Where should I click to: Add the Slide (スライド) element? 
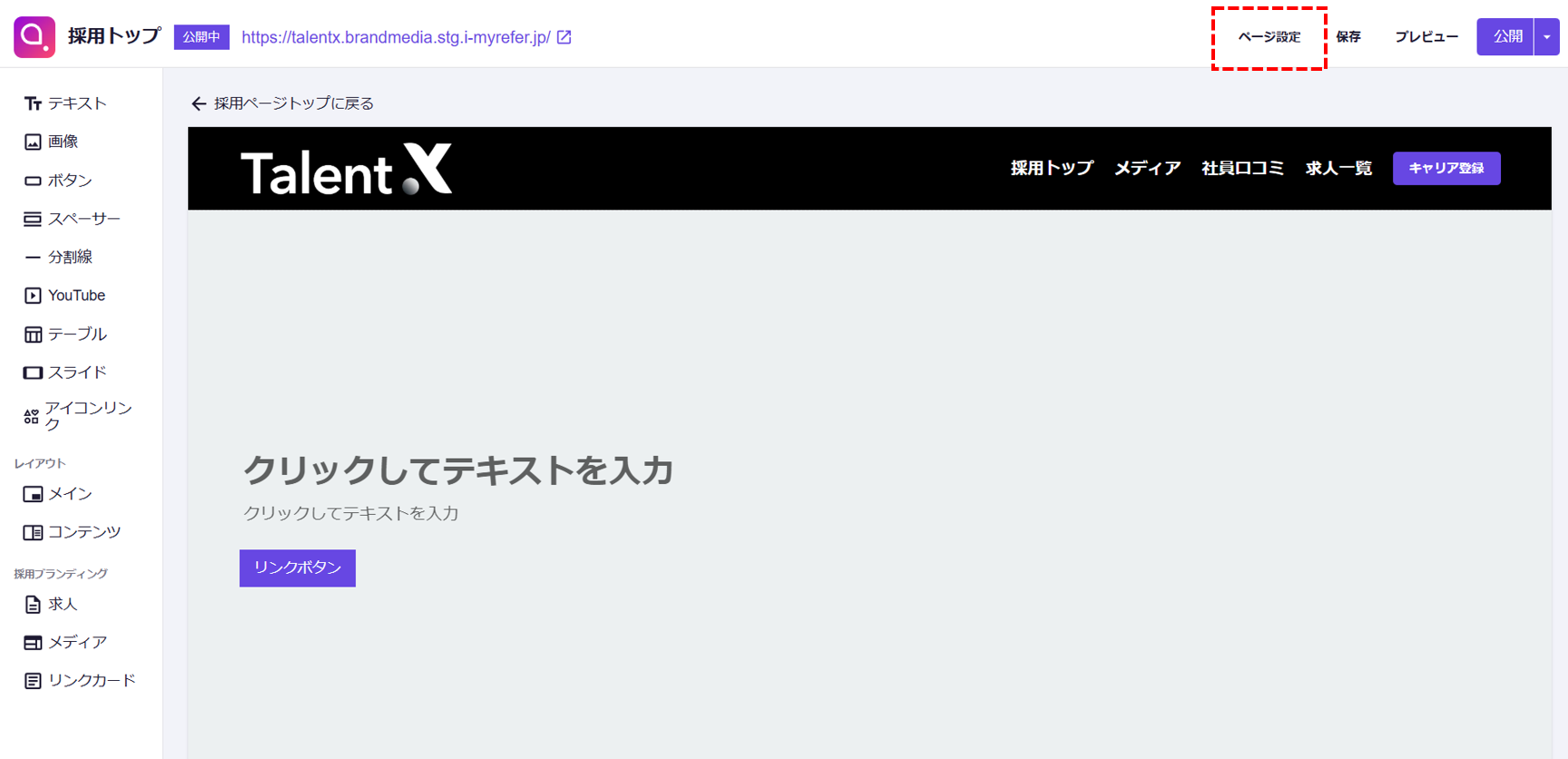tap(65, 372)
